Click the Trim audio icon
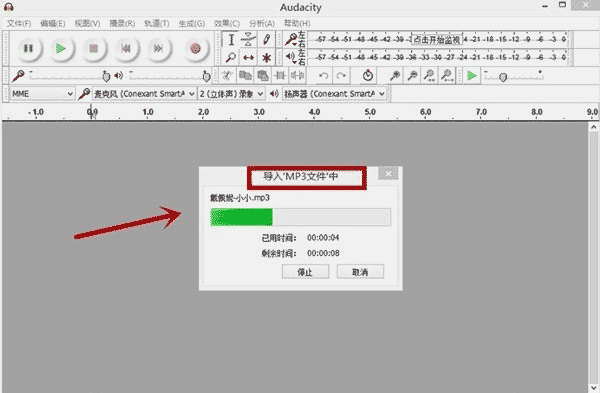Screen dimensions: 600x393 pyautogui.click(x=280, y=76)
